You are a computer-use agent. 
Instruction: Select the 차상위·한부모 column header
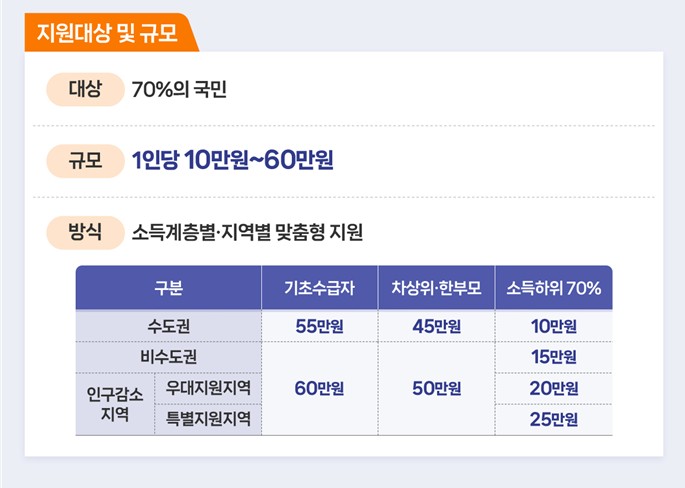click(436, 289)
